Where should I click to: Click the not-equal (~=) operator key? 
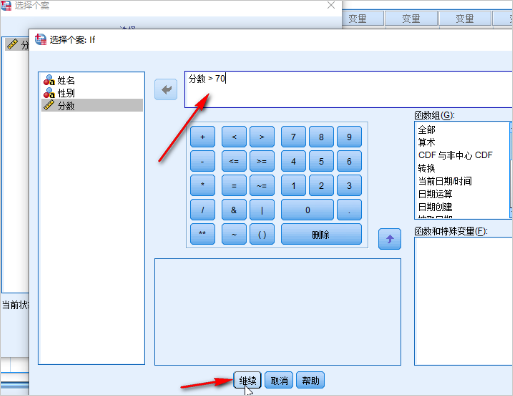point(262,186)
